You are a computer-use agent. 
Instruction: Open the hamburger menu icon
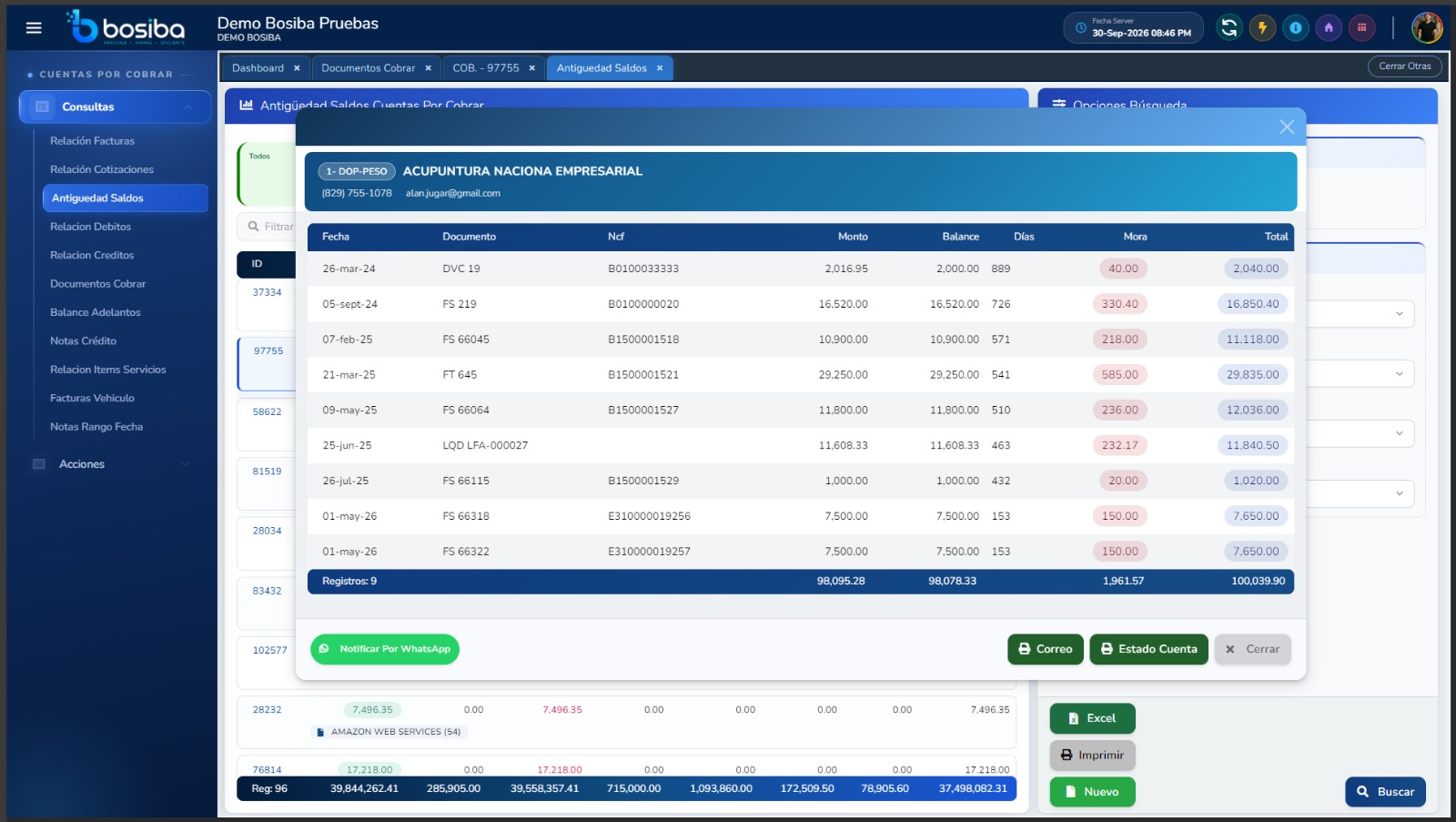[x=34, y=27]
